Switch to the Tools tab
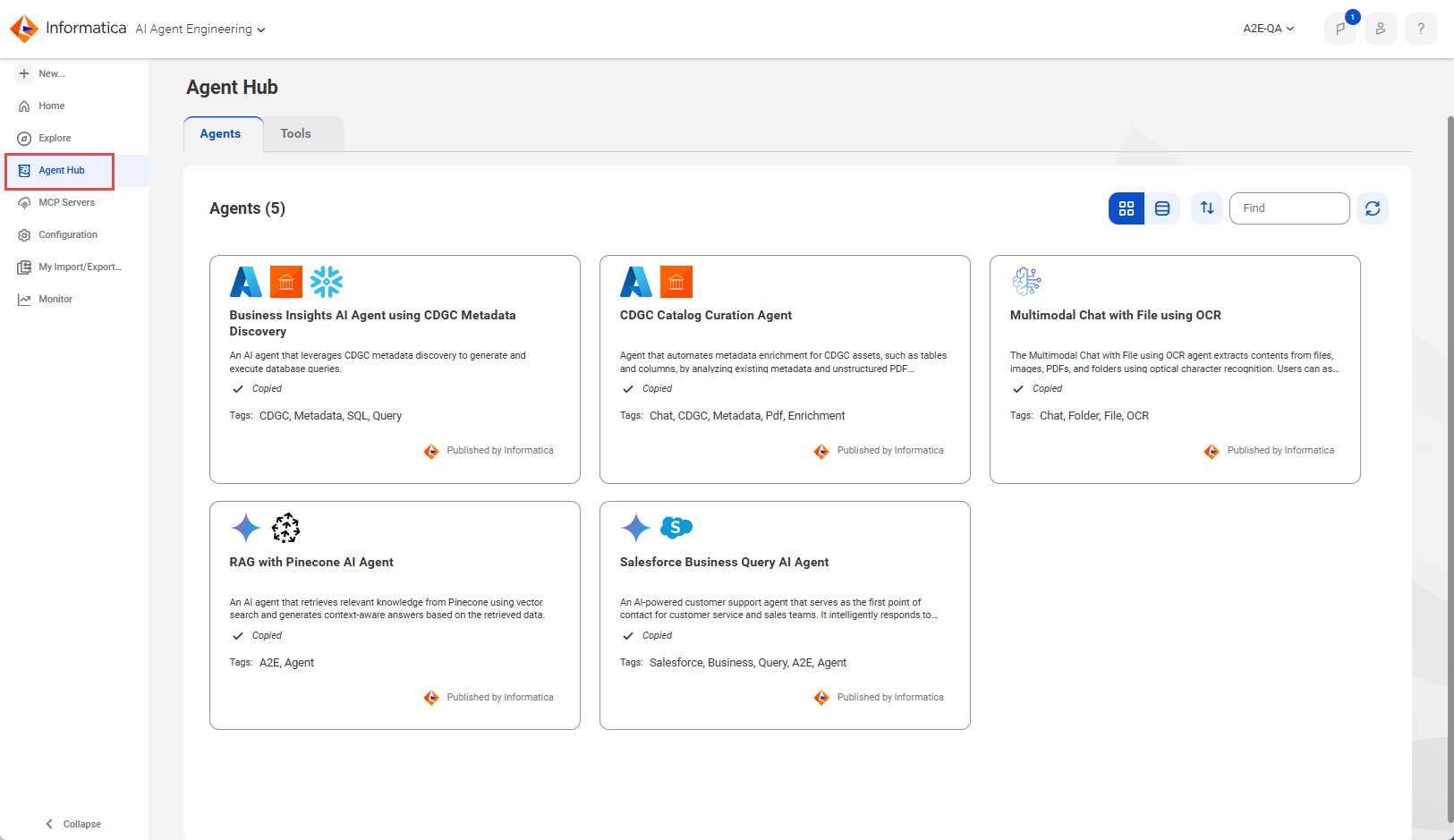This screenshot has width=1454, height=840. coord(296,134)
